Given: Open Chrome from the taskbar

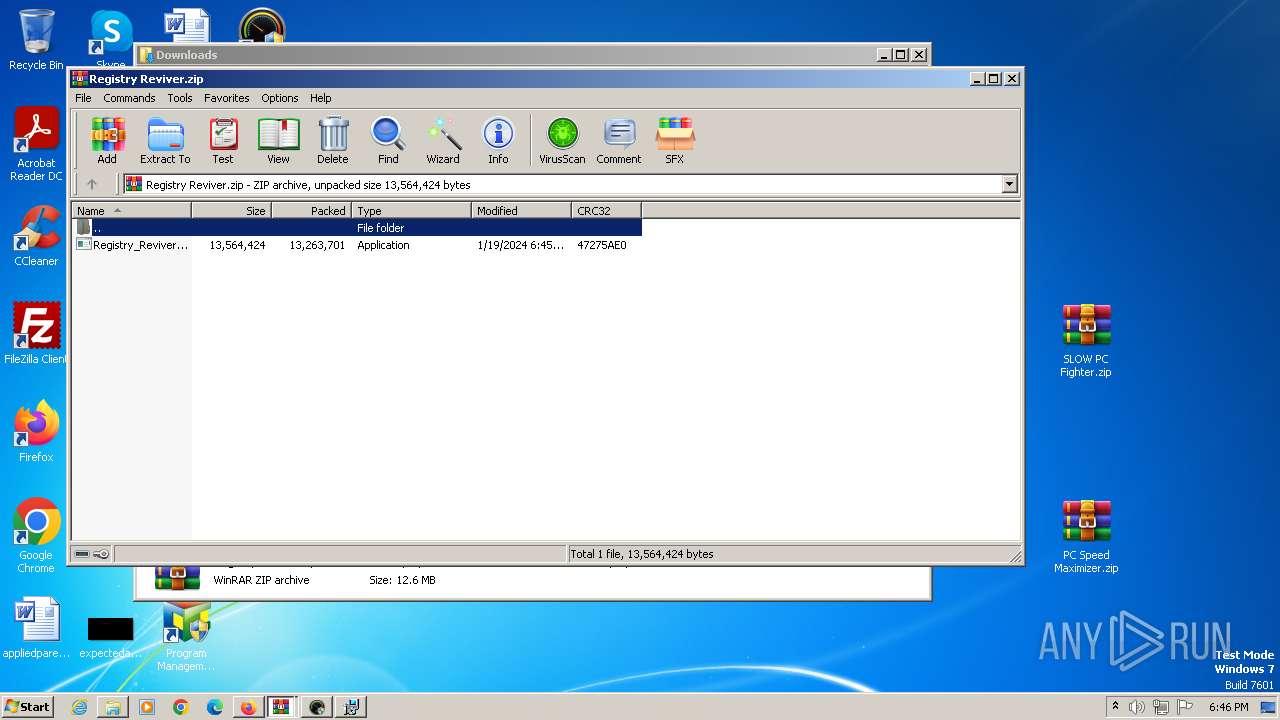Looking at the screenshot, I should click(181, 707).
